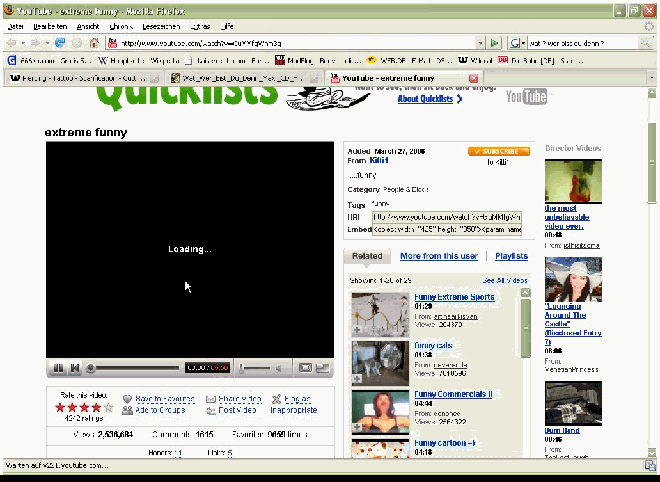Open the Dum Band director video thumbnail
The image size is (660, 482).
[573, 404]
